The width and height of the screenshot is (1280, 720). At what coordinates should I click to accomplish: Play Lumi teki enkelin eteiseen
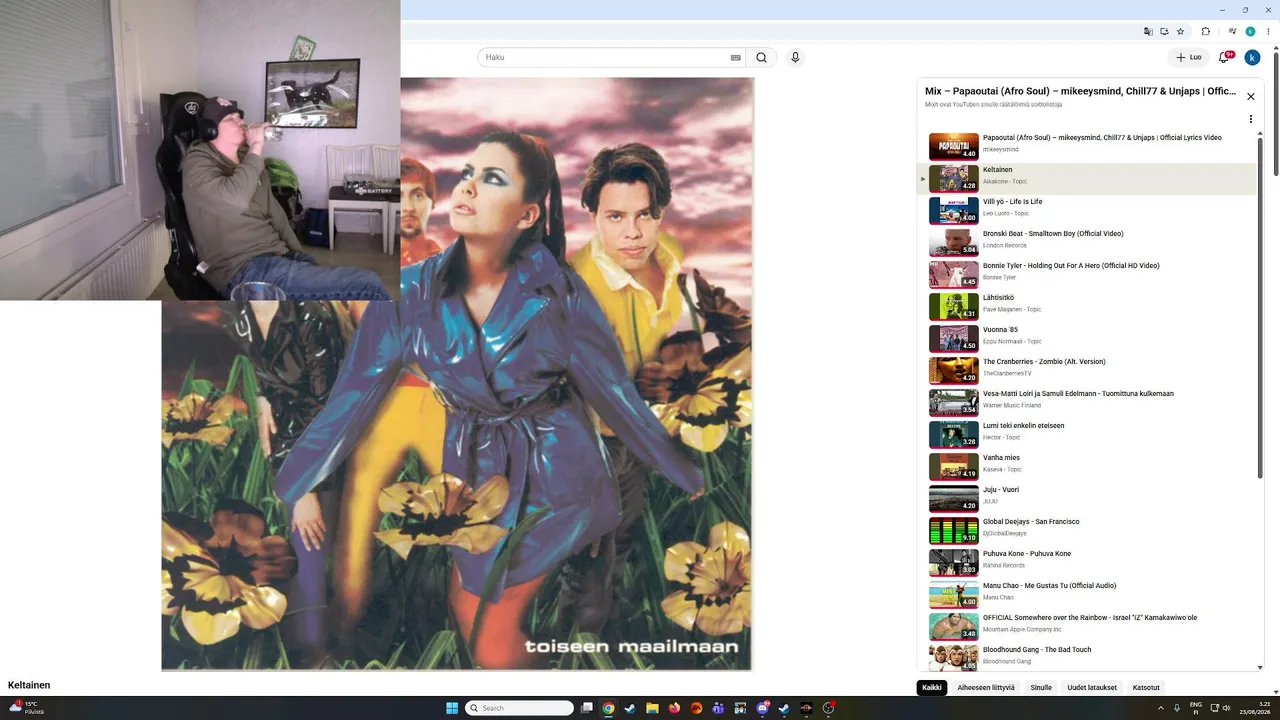1087,435
